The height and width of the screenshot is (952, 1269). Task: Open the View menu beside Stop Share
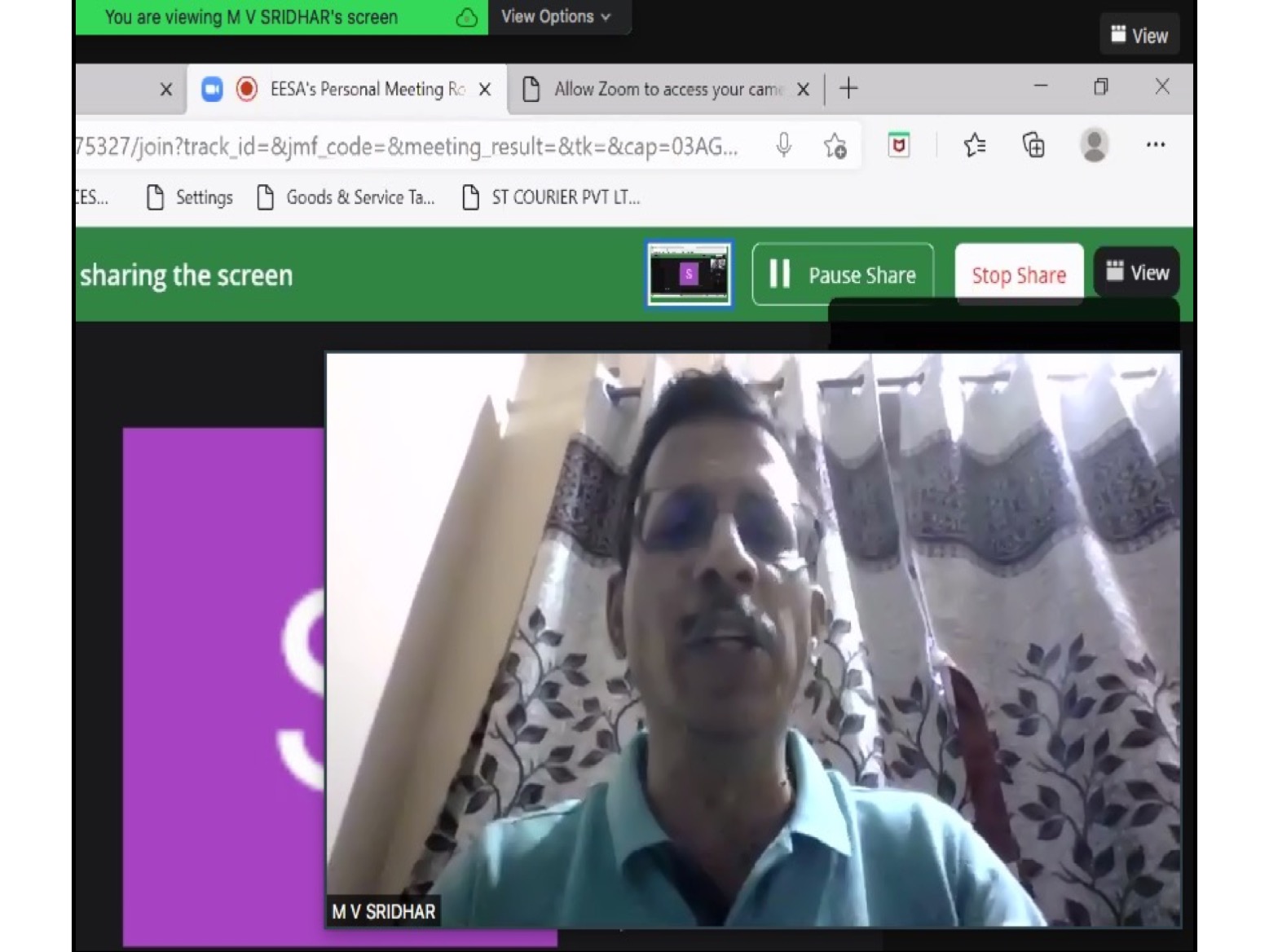pyautogui.click(x=1138, y=273)
